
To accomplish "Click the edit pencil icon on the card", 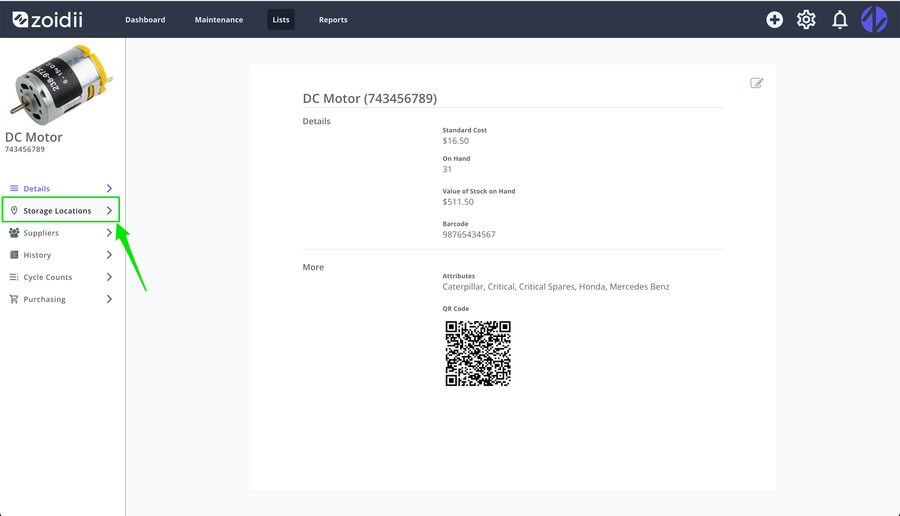I will pyautogui.click(x=757, y=83).
